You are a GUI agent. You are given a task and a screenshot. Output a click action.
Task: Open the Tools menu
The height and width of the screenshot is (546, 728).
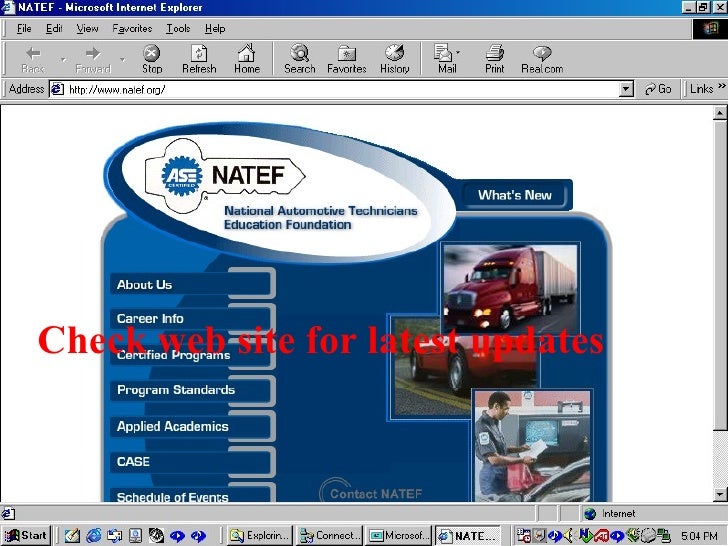(x=178, y=29)
